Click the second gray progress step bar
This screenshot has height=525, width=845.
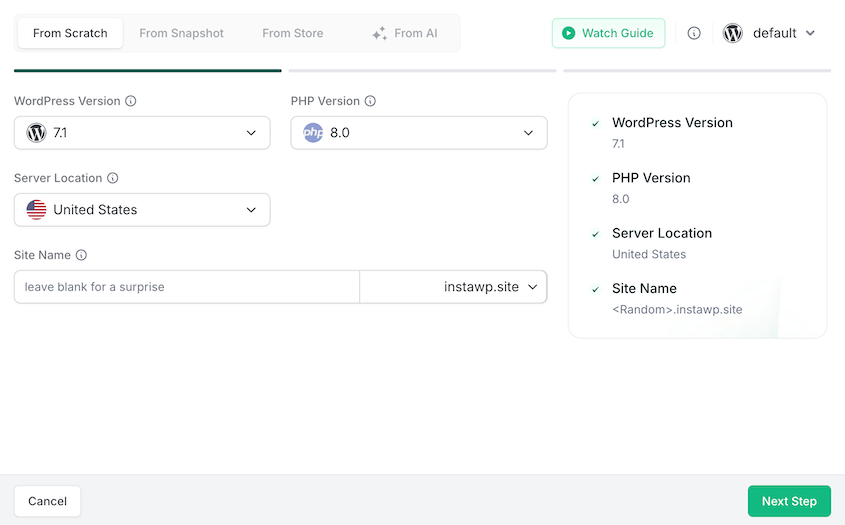(422, 71)
